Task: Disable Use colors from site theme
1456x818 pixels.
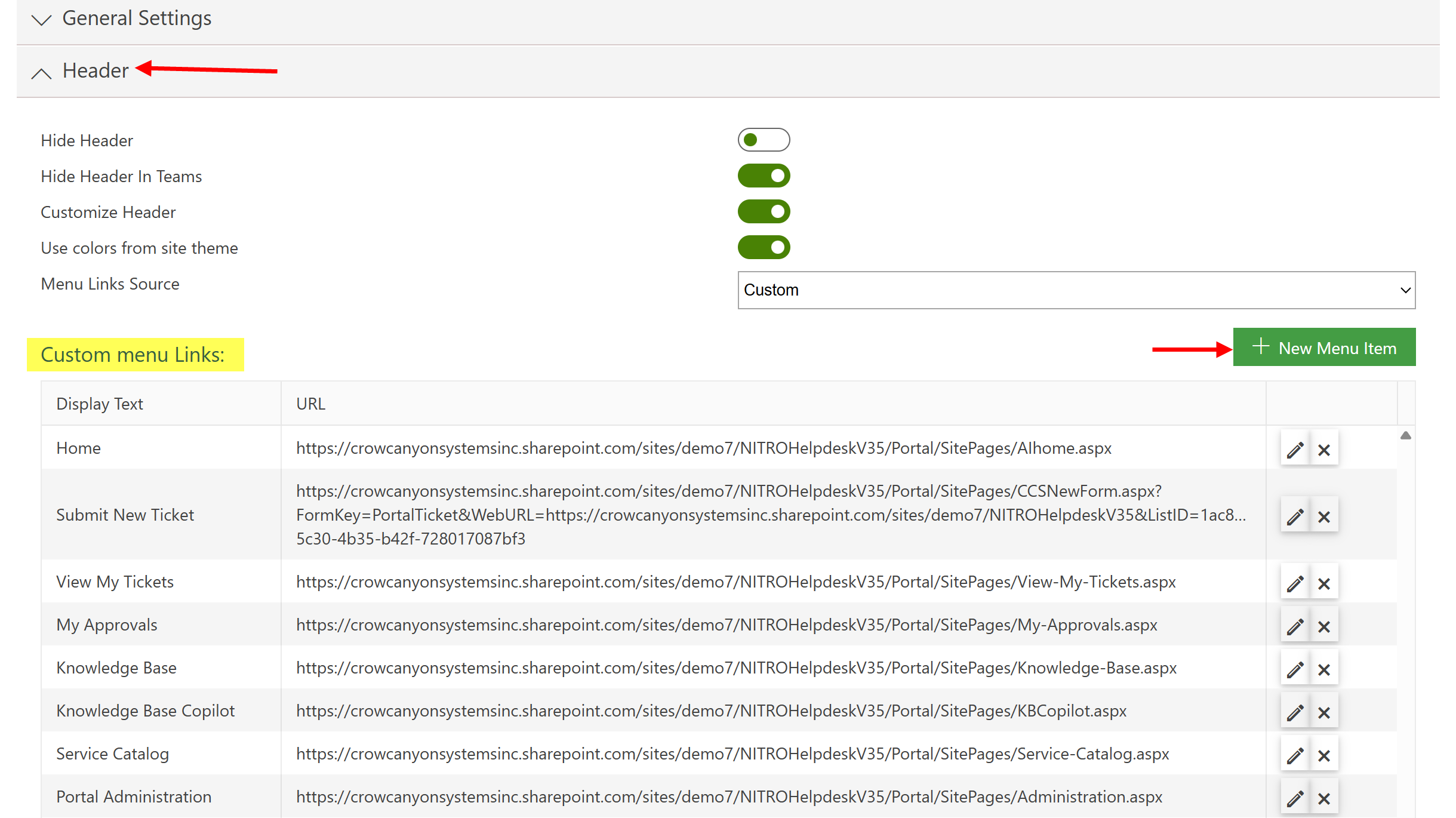Action: point(764,247)
